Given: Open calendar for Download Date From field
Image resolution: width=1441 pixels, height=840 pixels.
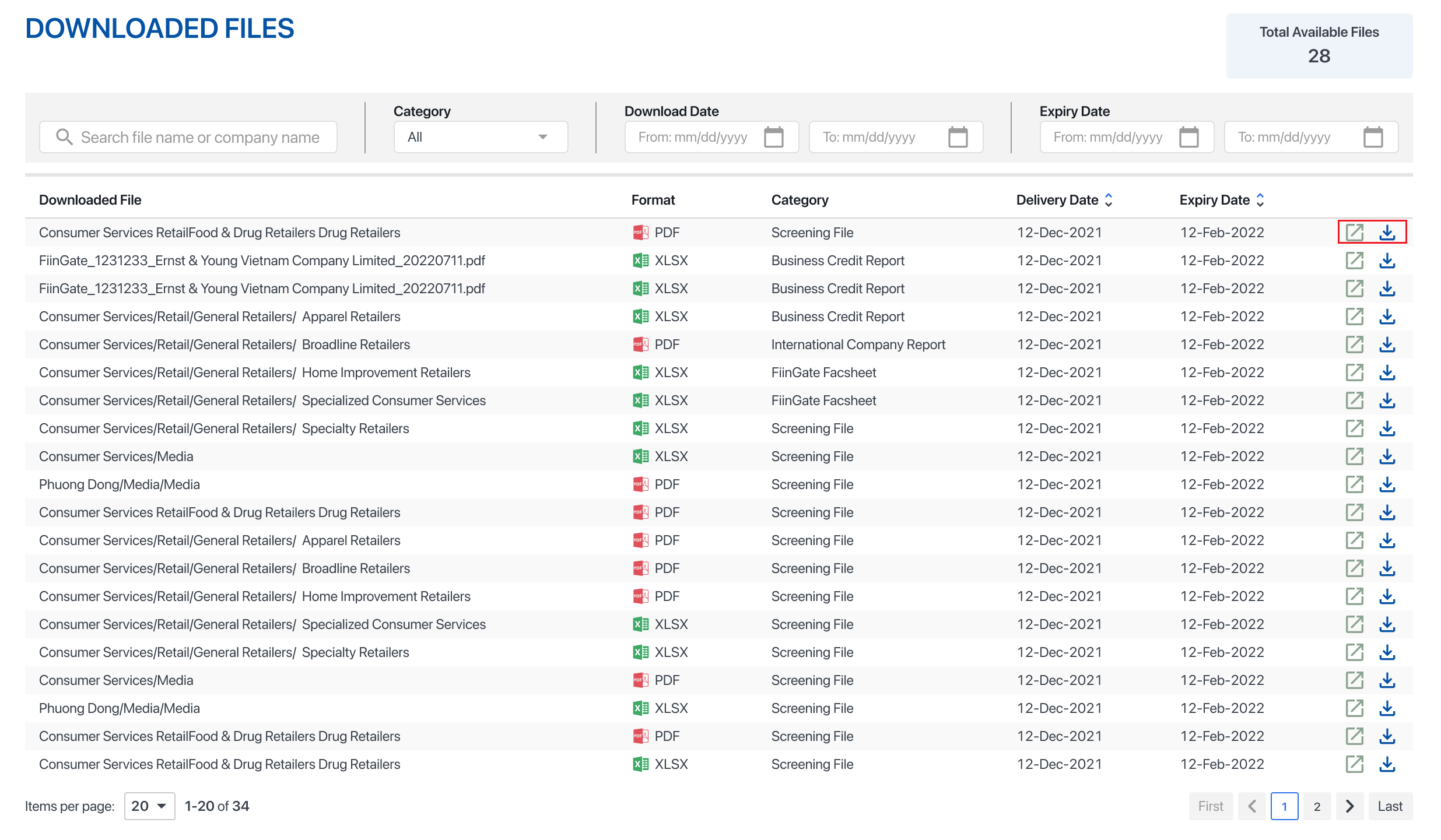Looking at the screenshot, I should click(773, 138).
